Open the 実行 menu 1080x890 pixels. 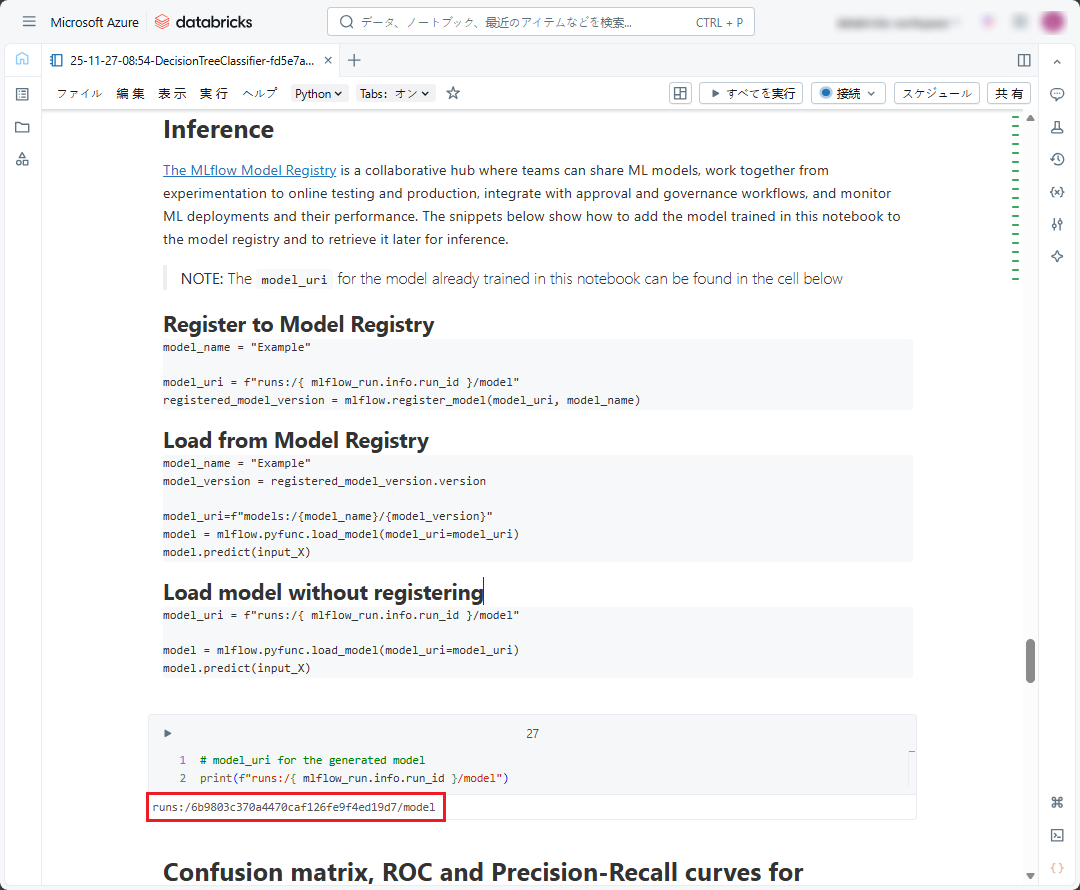point(213,93)
